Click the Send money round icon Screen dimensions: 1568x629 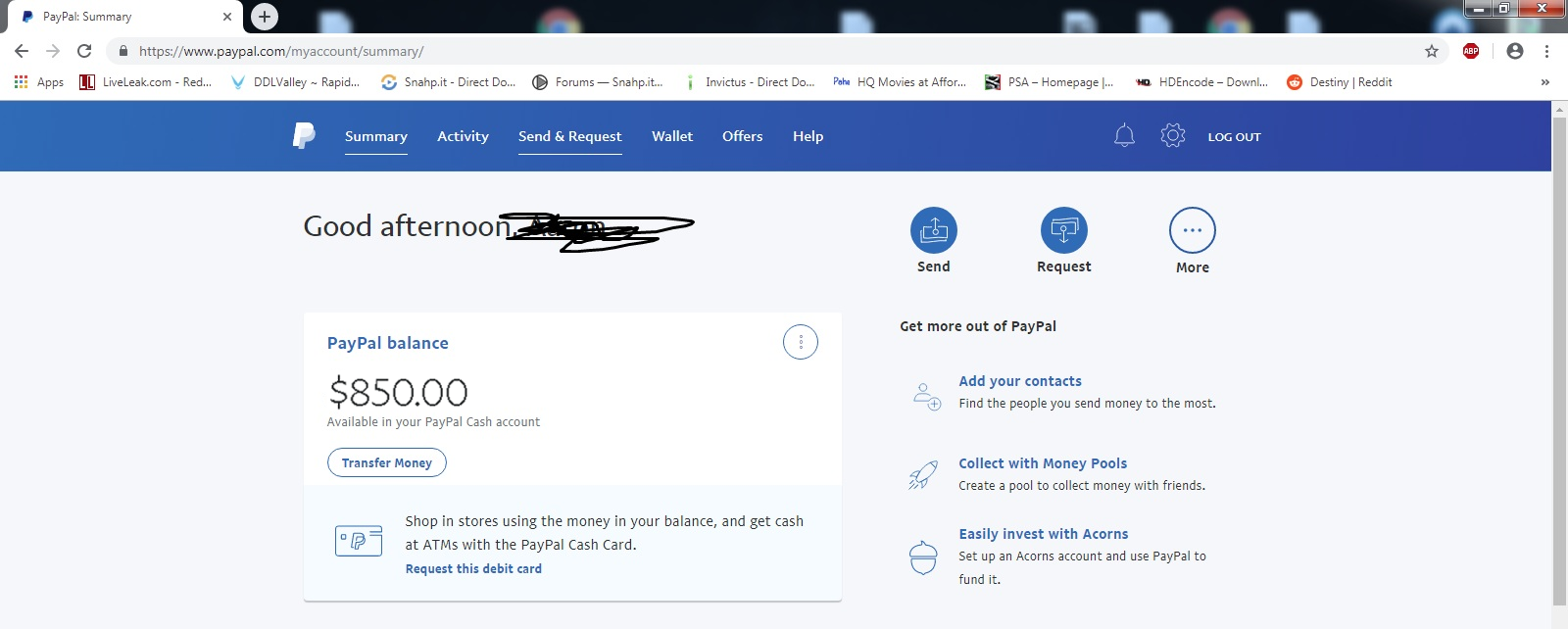[x=934, y=230]
